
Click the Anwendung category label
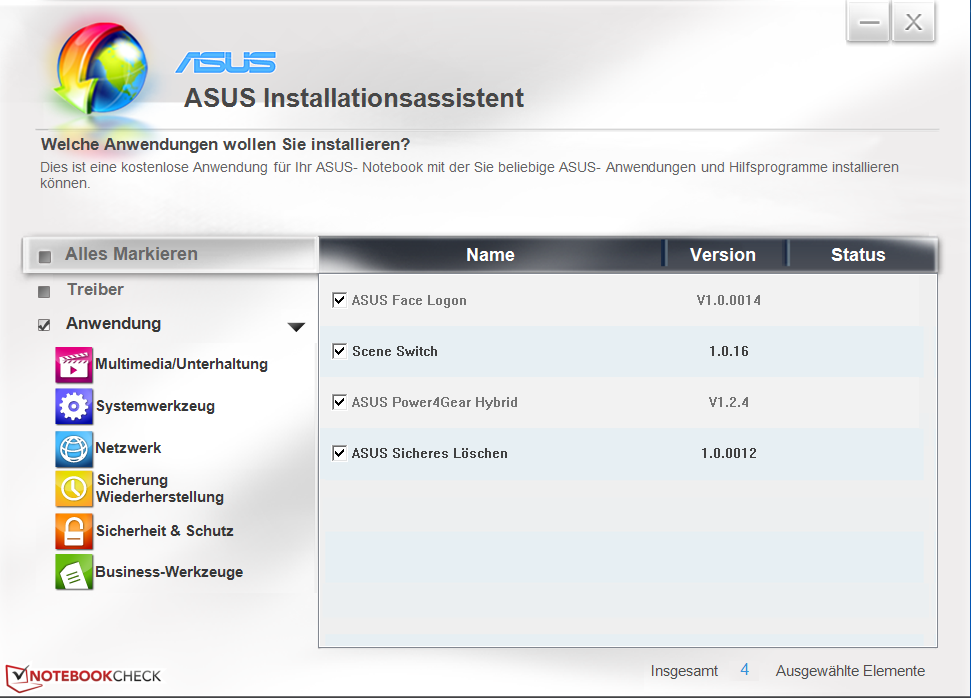click(x=114, y=323)
